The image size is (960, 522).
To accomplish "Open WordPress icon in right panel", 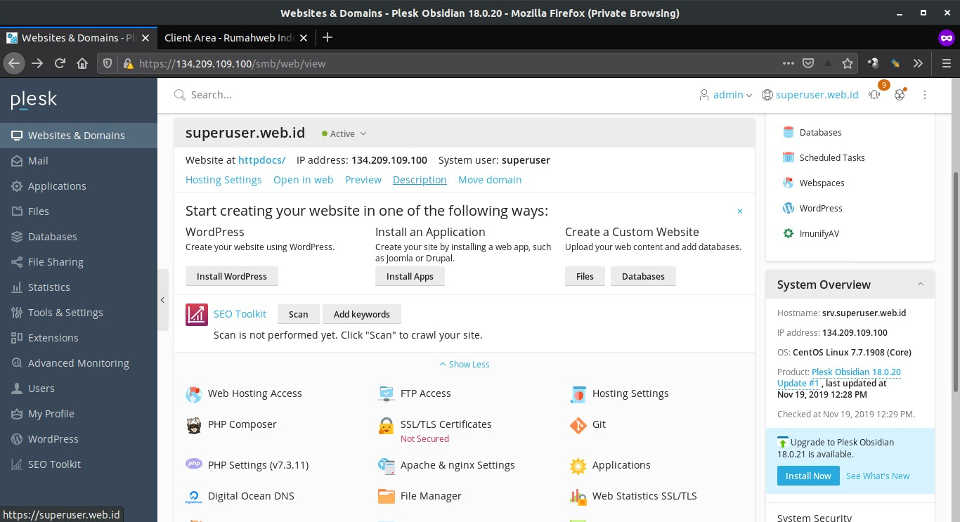I will click(789, 208).
